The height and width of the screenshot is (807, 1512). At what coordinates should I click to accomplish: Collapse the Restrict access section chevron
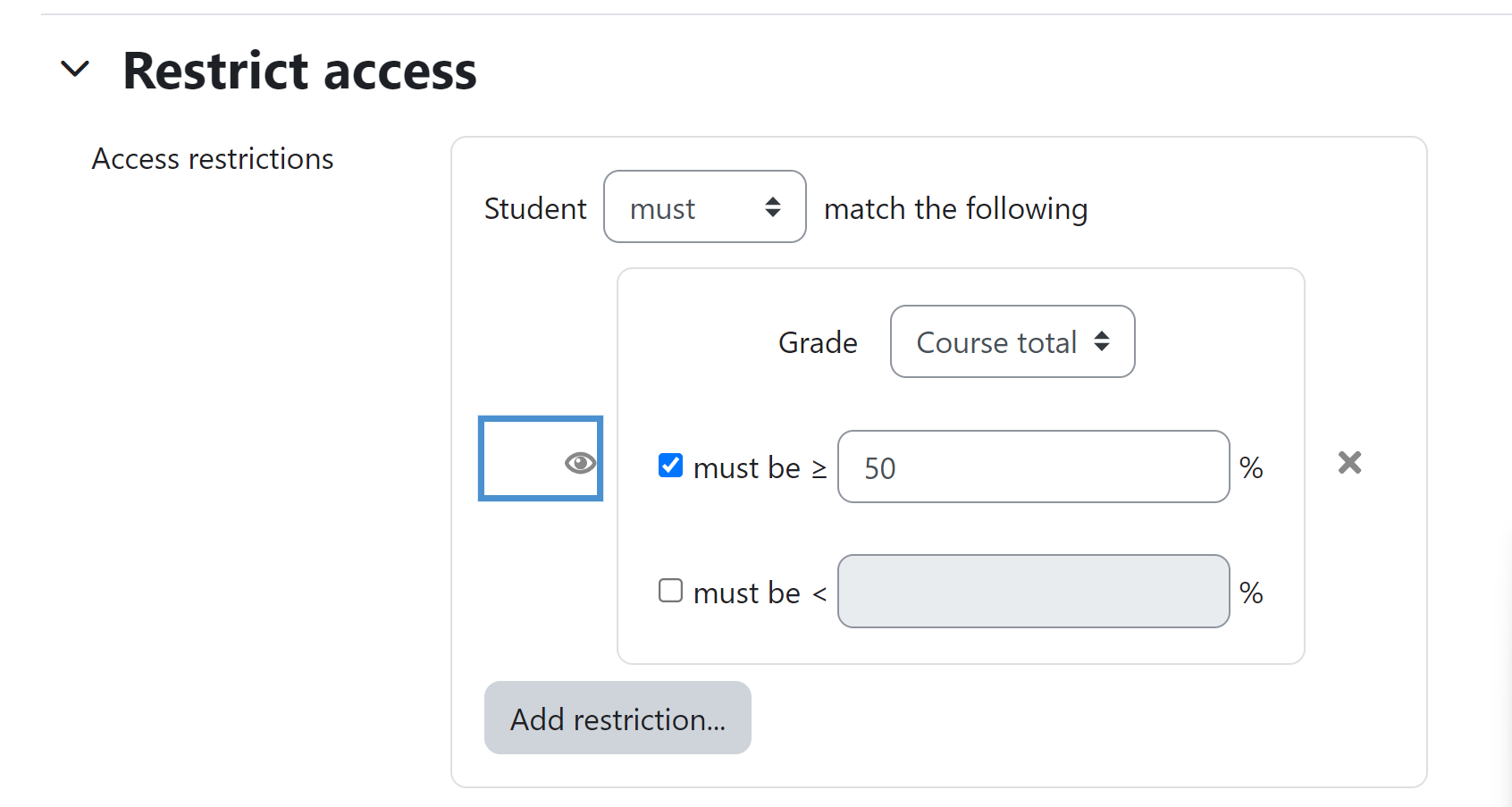pyautogui.click(x=75, y=69)
